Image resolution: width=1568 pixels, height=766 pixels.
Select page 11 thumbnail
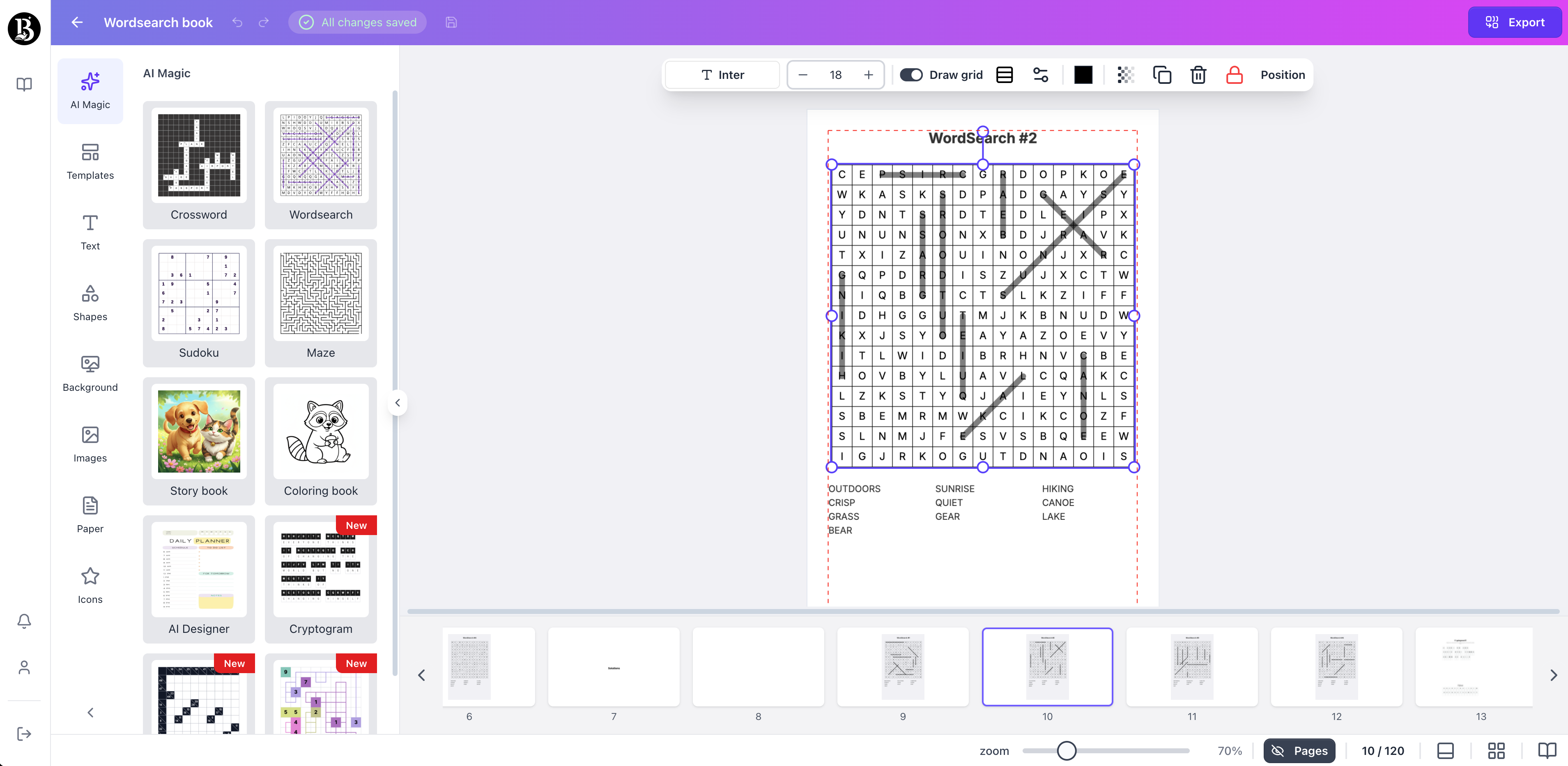pos(1192,667)
